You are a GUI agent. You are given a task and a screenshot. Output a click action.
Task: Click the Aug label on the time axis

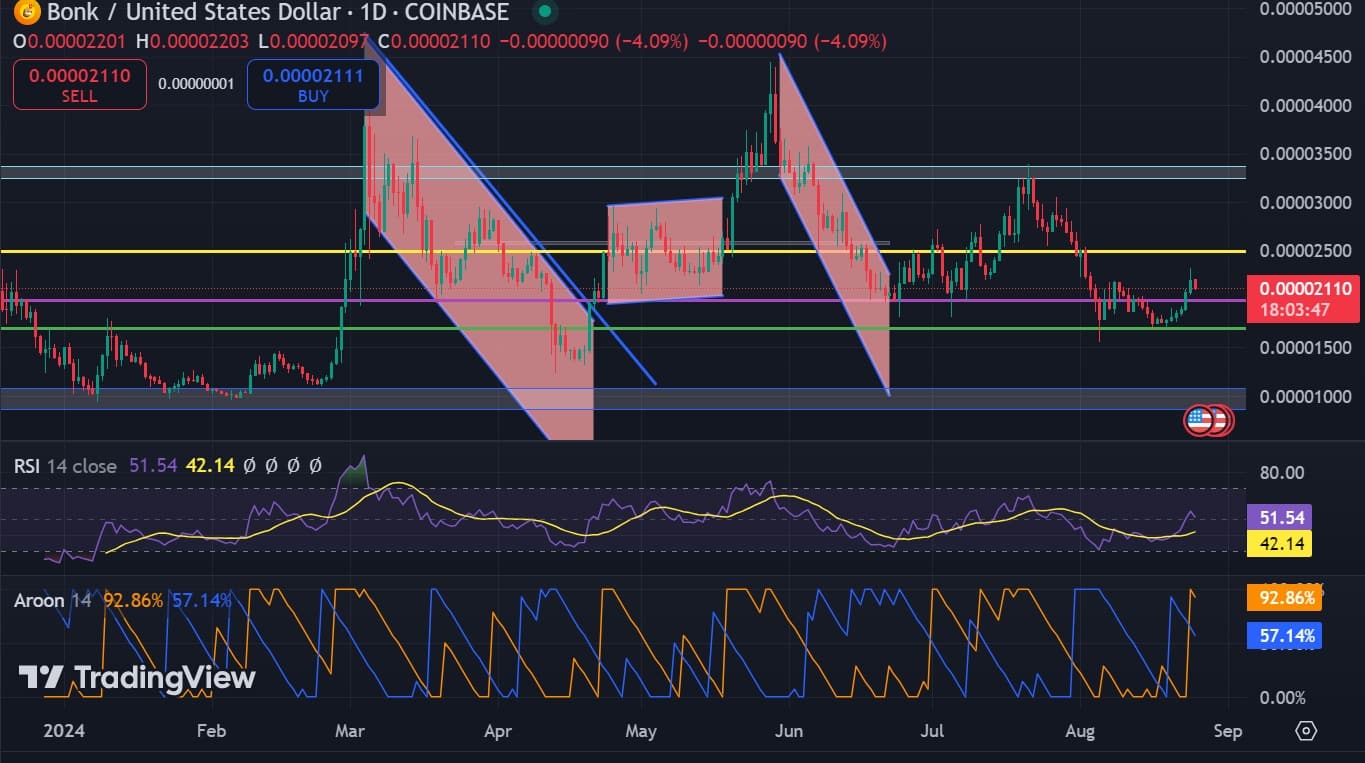(x=1080, y=731)
